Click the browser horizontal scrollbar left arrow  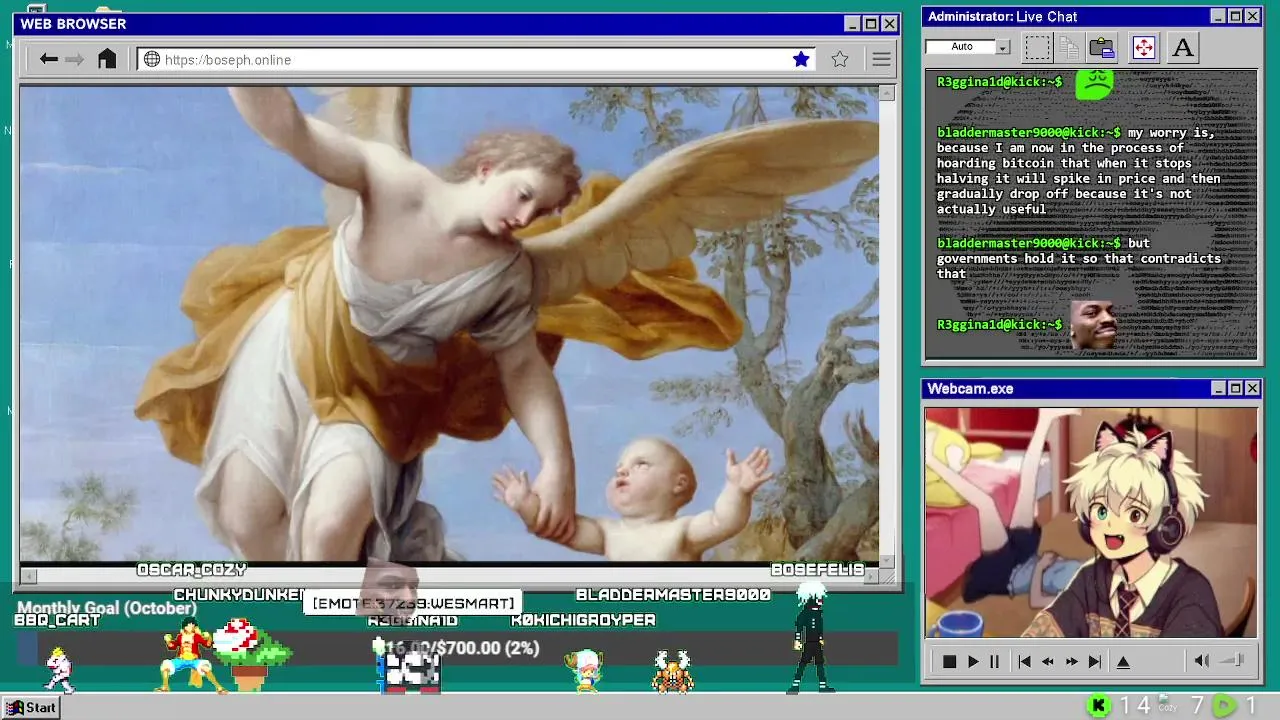point(28,575)
